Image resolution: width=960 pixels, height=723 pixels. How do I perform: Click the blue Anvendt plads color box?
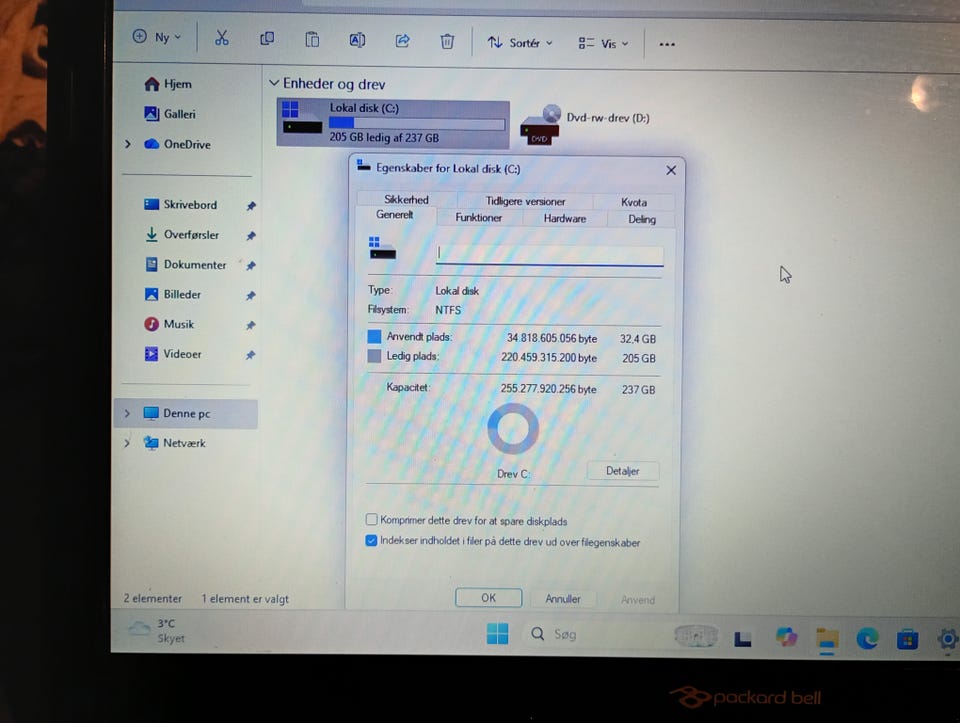coord(374,337)
